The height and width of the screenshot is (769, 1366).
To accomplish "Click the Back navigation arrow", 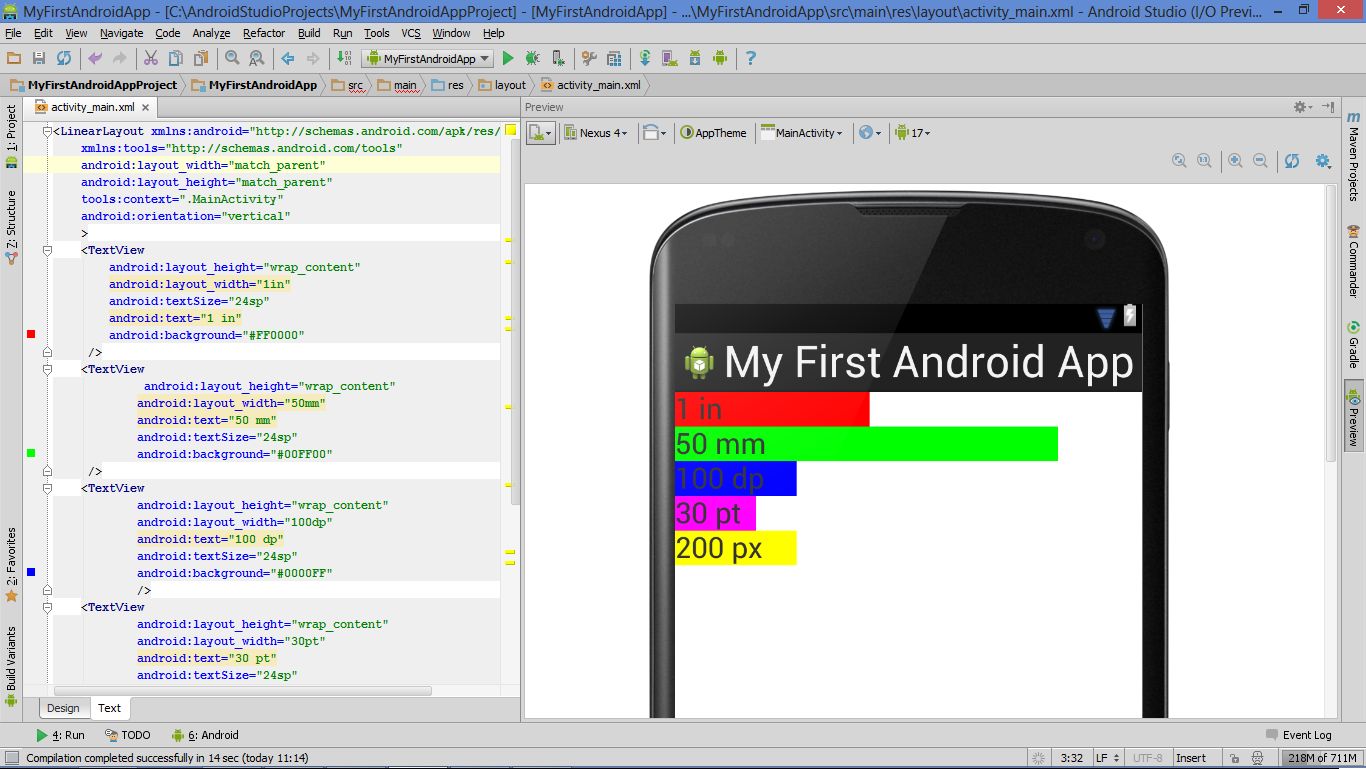I will coord(288,59).
